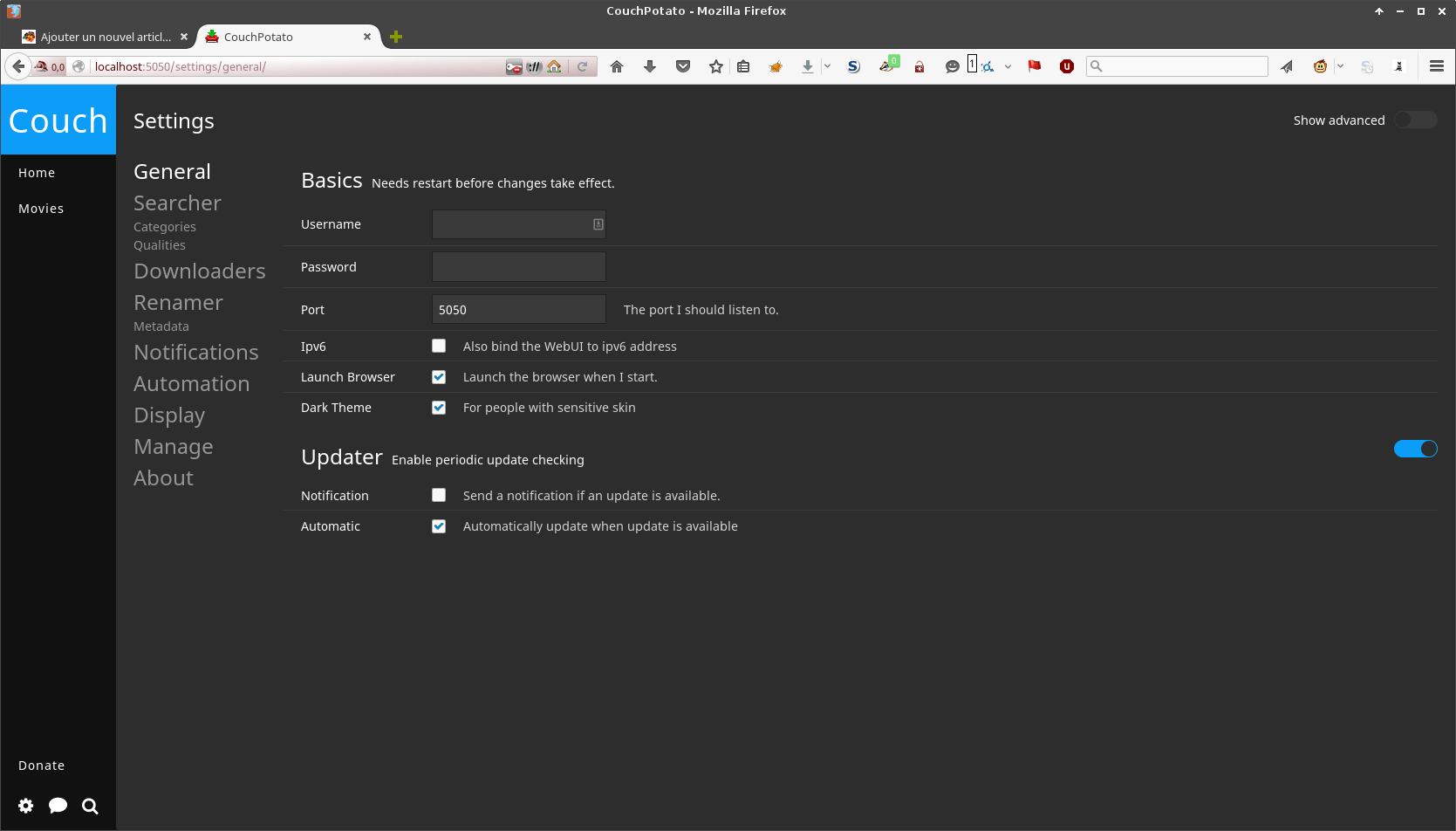Screen dimensions: 1456x831
Task: Uncheck the Dark Theme checkbox
Action: [x=439, y=408]
